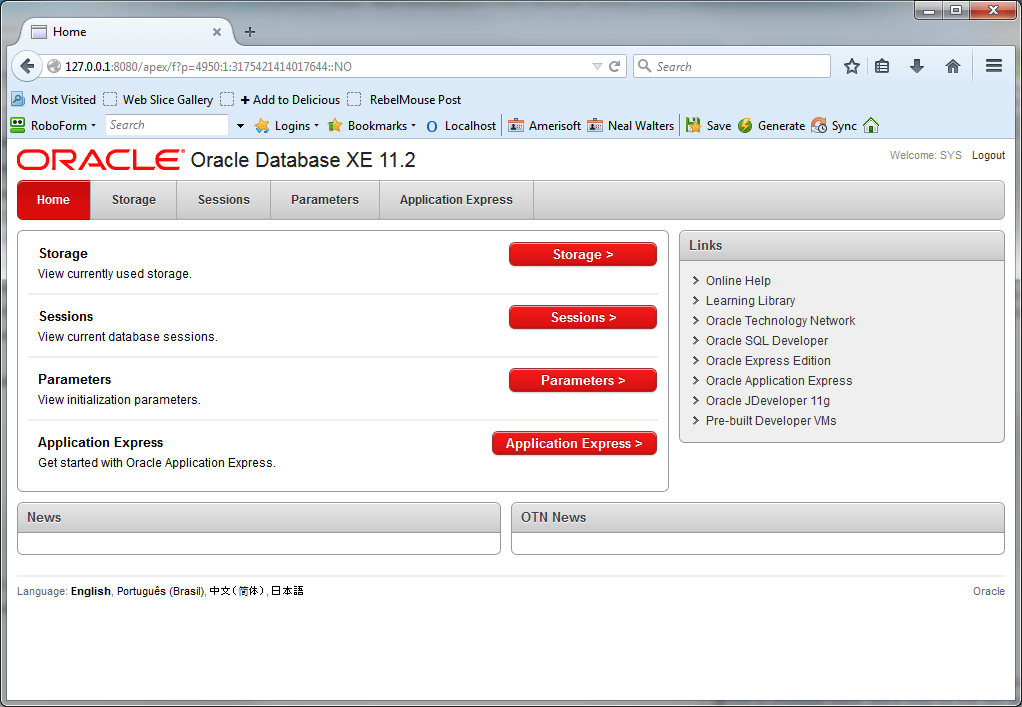Select English language link

pyautogui.click(x=91, y=591)
